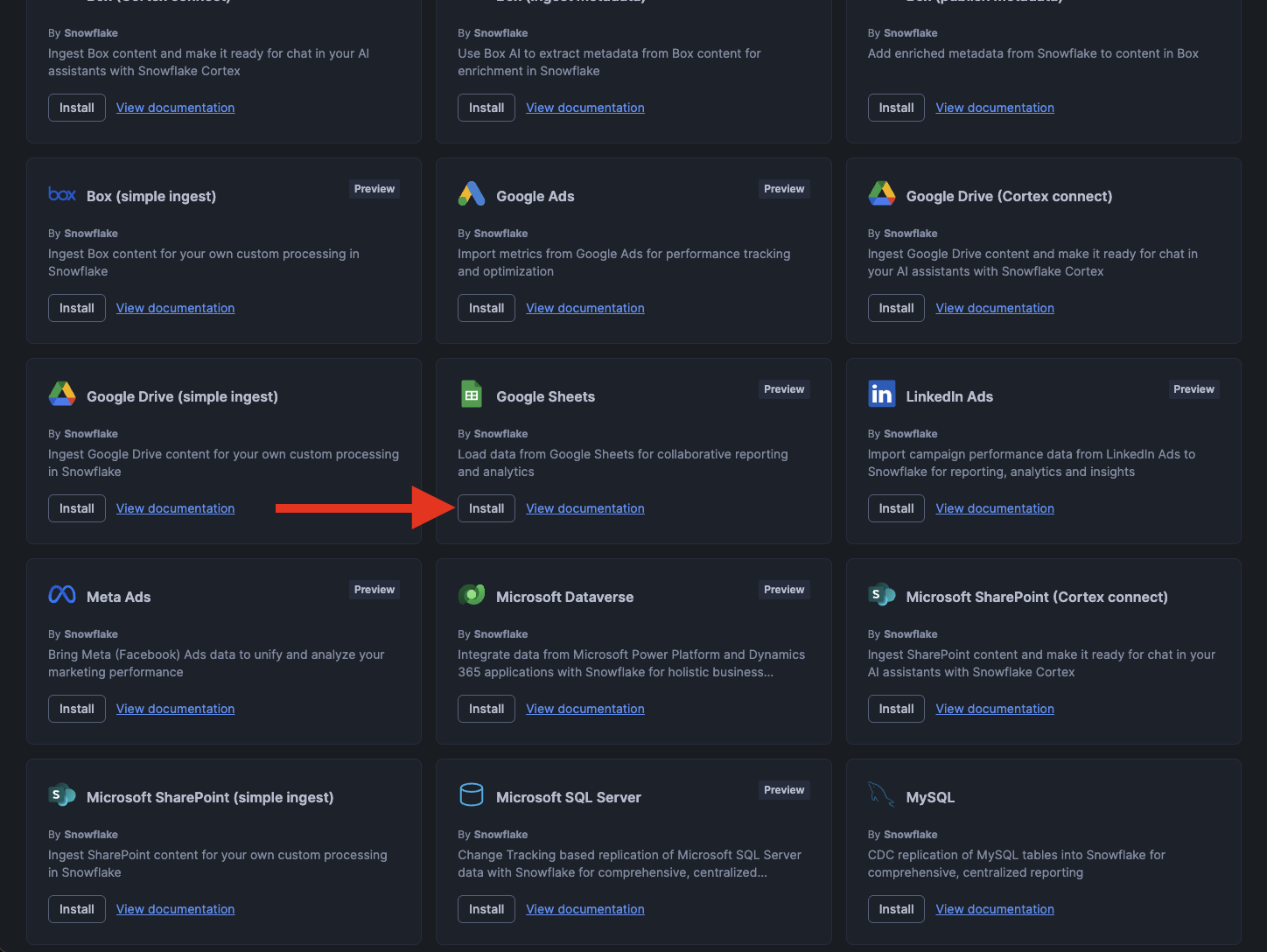
Task: Click the Meta Ads infinity logo
Action: click(x=62, y=595)
